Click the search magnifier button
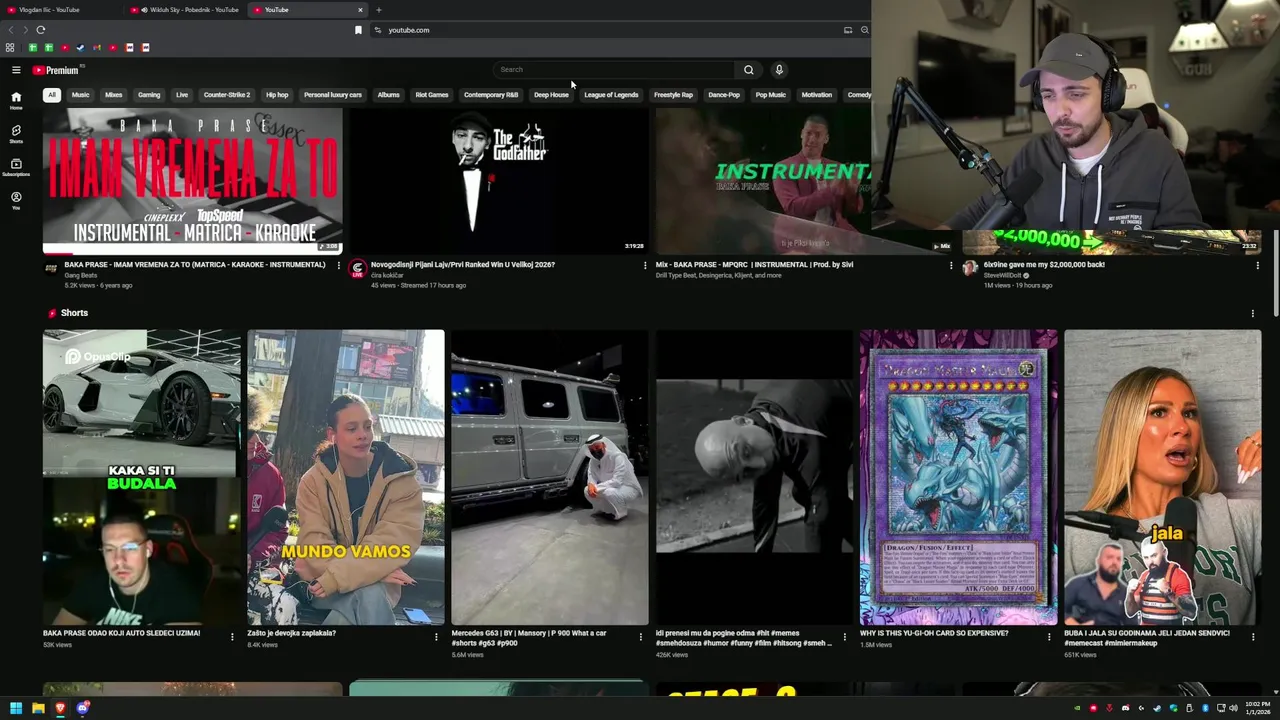1280x720 pixels. (x=748, y=70)
